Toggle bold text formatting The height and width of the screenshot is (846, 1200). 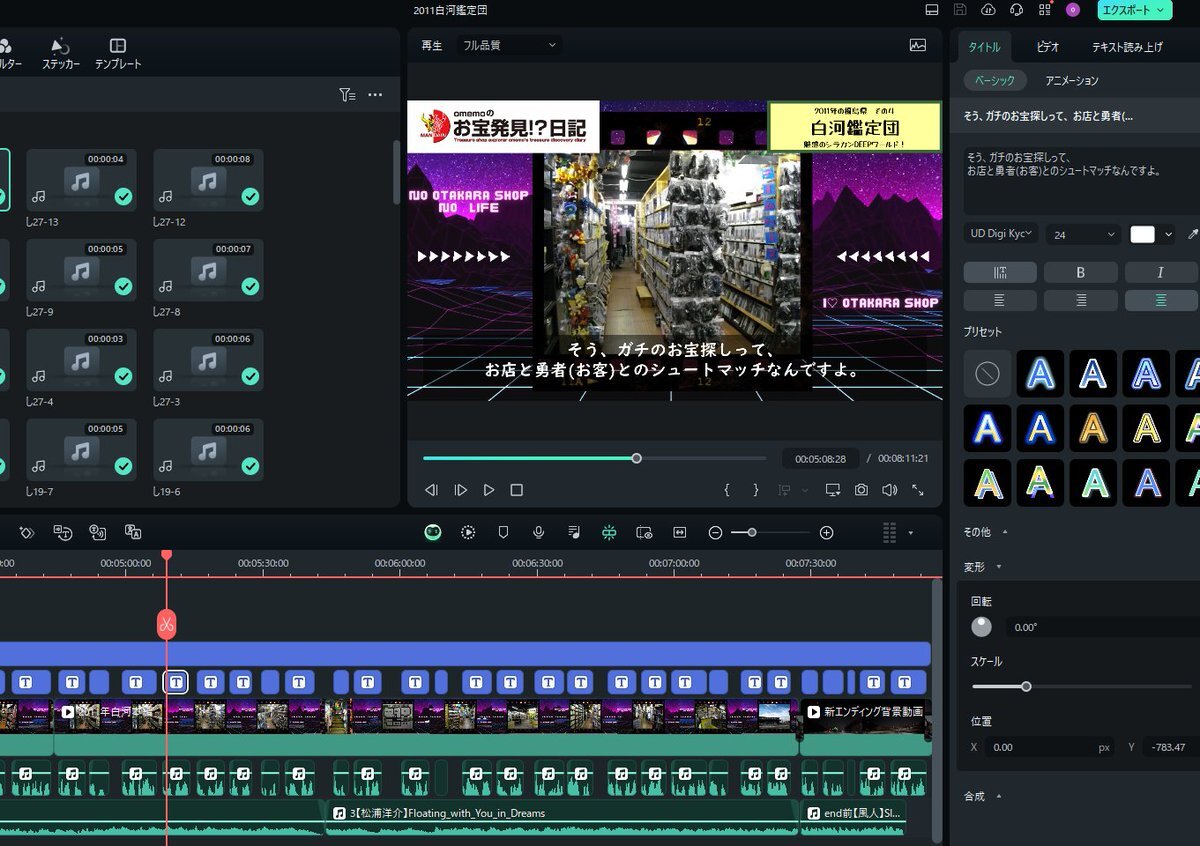click(x=1080, y=272)
